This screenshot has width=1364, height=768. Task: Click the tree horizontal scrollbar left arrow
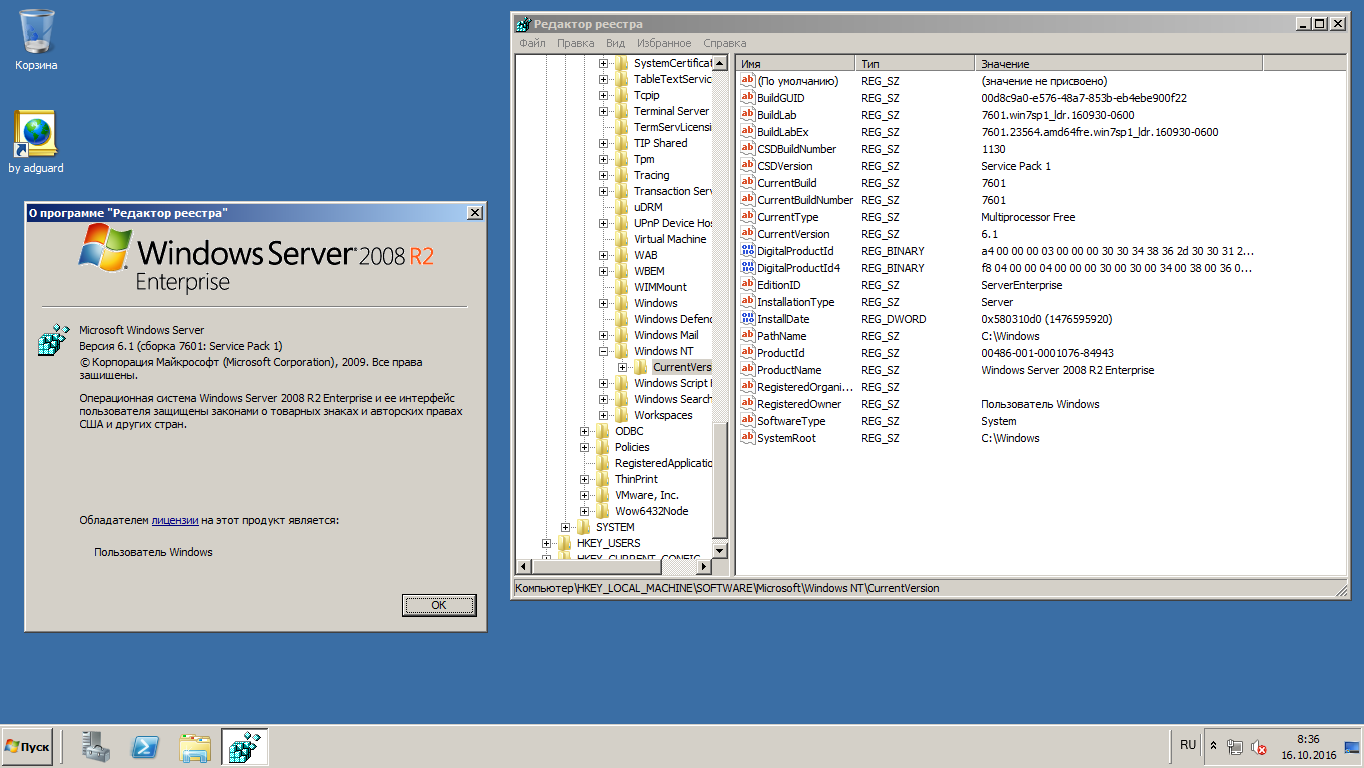pos(524,567)
